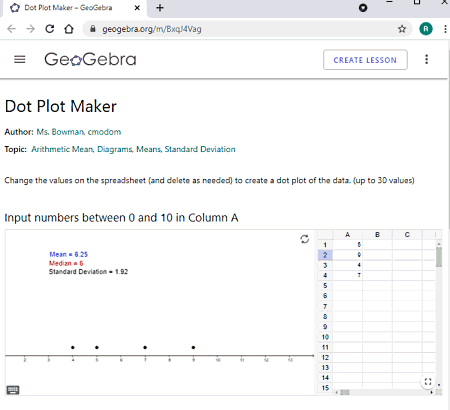This screenshot has width=450, height=410.
Task: Bookmark page with the star icon
Action: click(402, 29)
